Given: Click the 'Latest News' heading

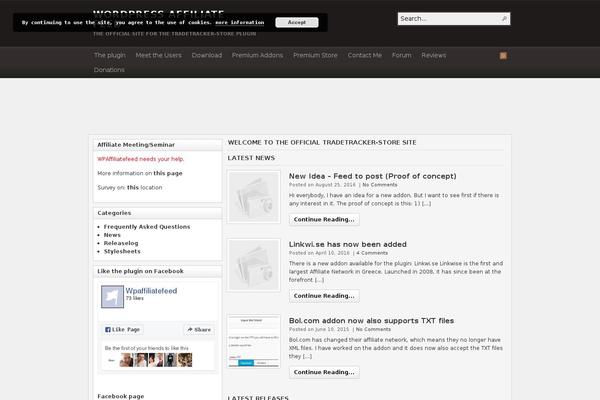Looking at the screenshot, I should tap(251, 158).
